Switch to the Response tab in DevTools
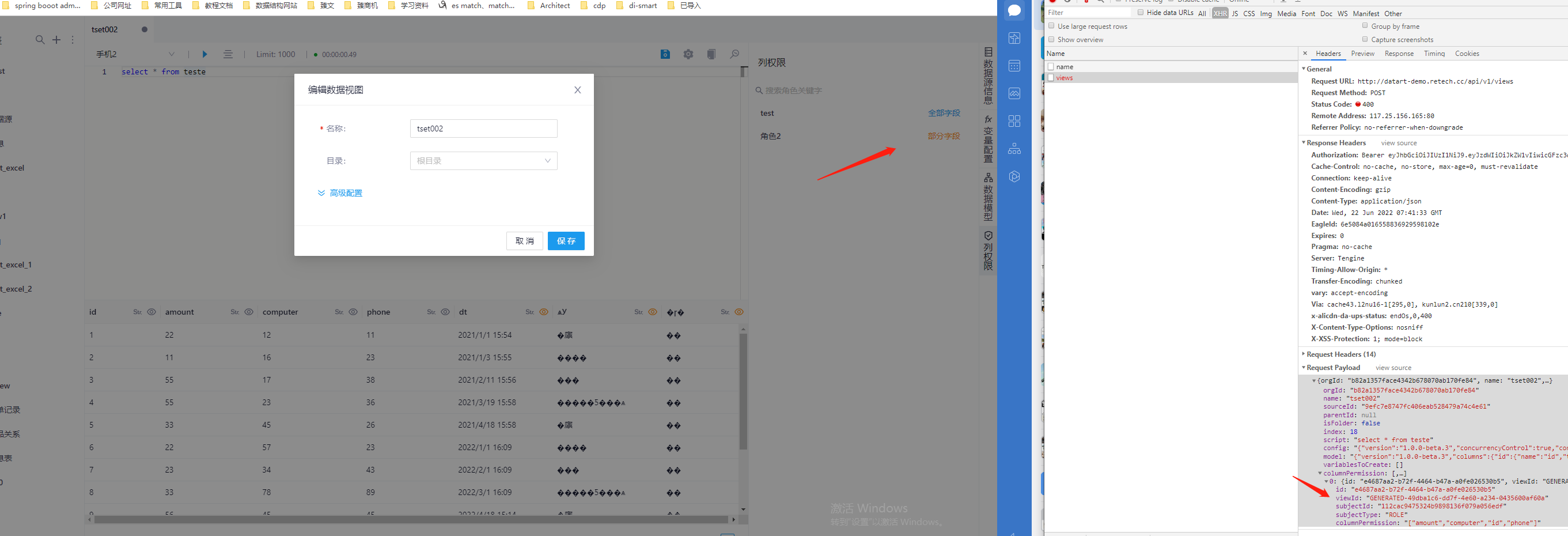This screenshot has height=536, width=1568. click(1399, 54)
